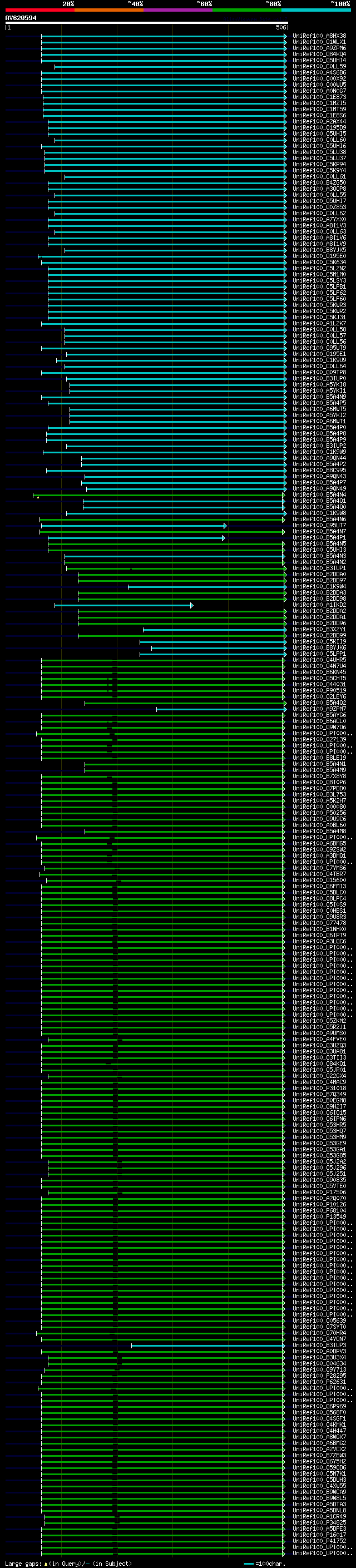Open hit UniRef100_A8HX38

point(319,36)
